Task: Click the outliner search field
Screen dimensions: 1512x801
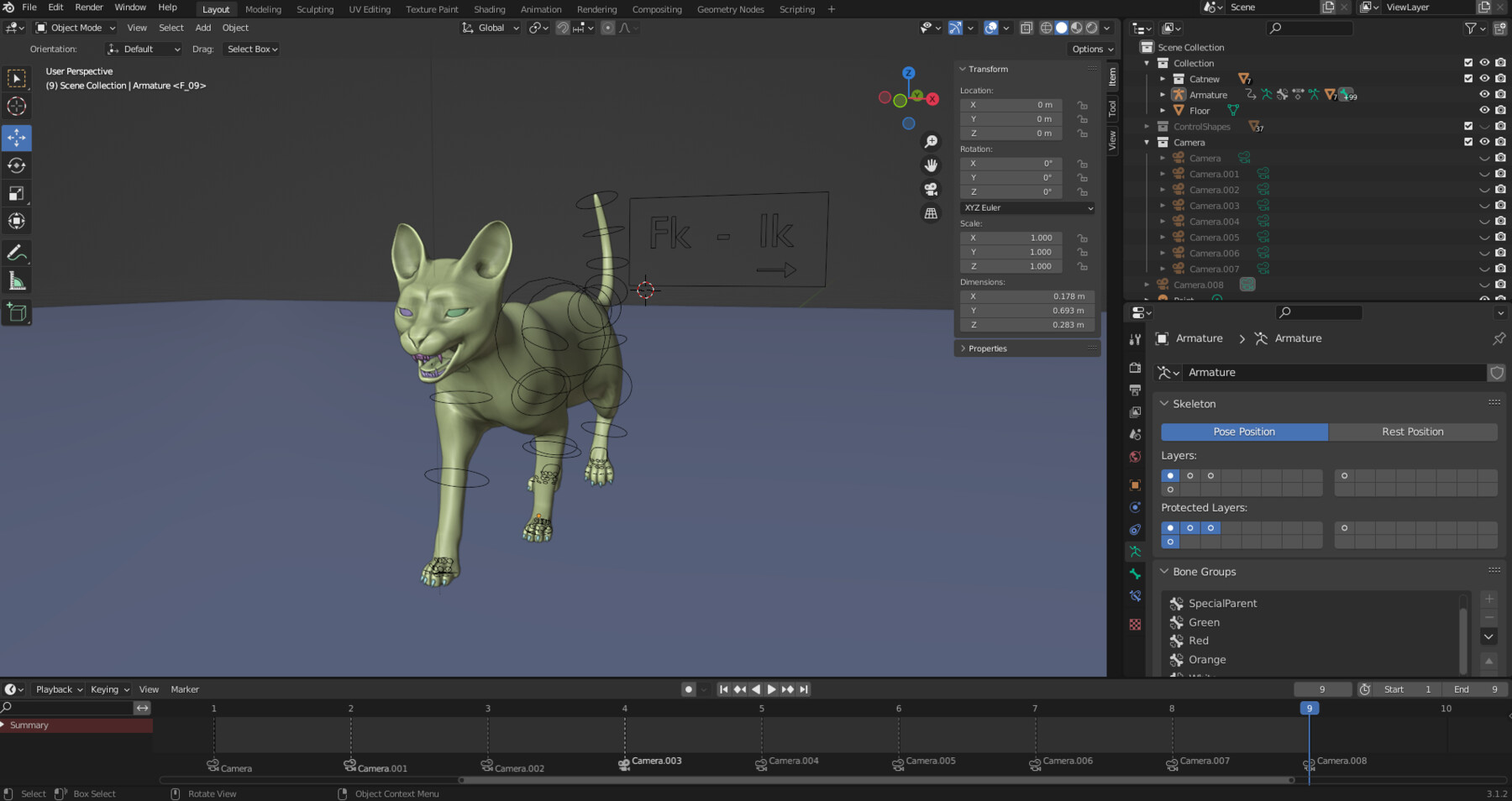Action: pos(1309,28)
